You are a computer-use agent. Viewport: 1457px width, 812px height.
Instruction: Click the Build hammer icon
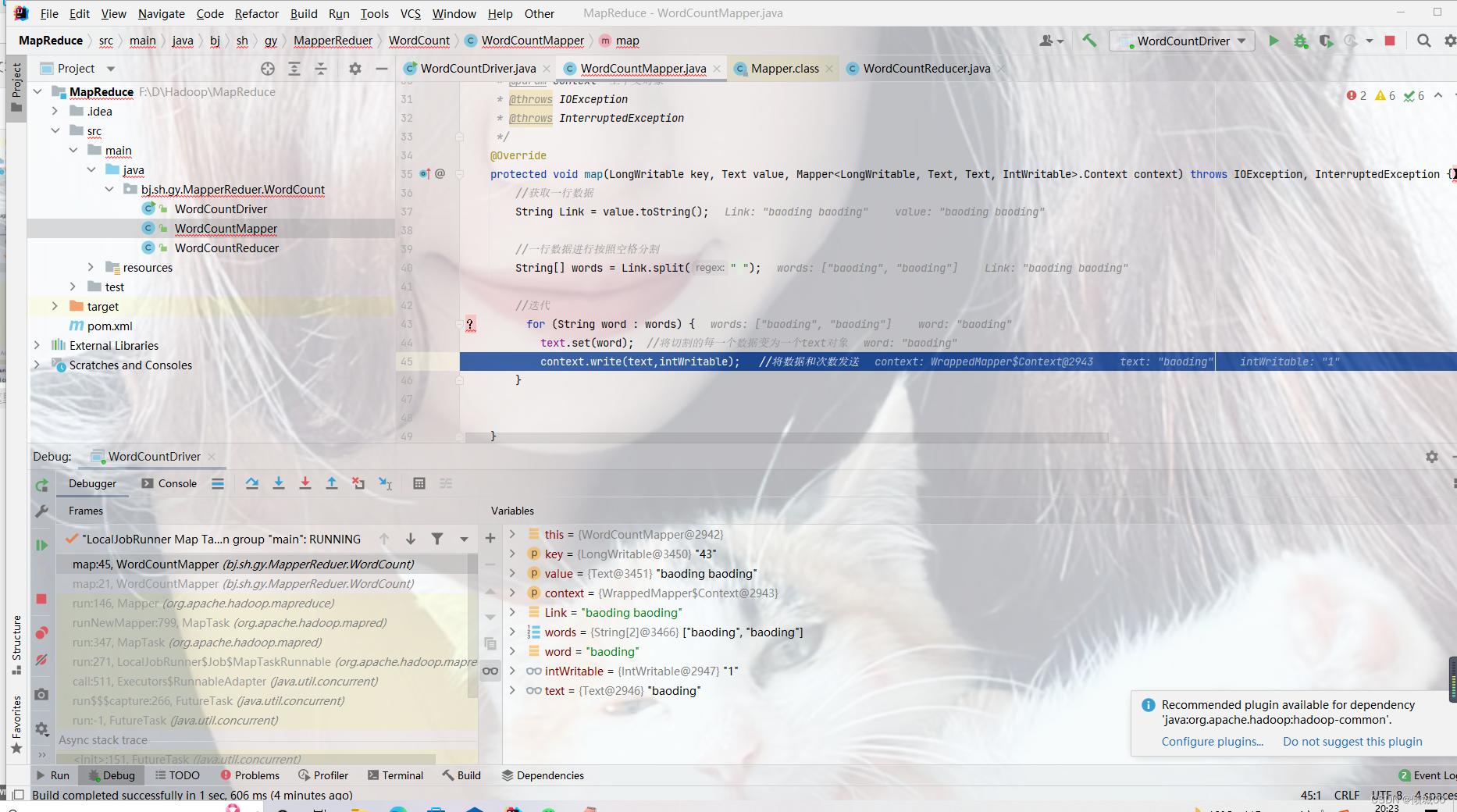(1089, 41)
